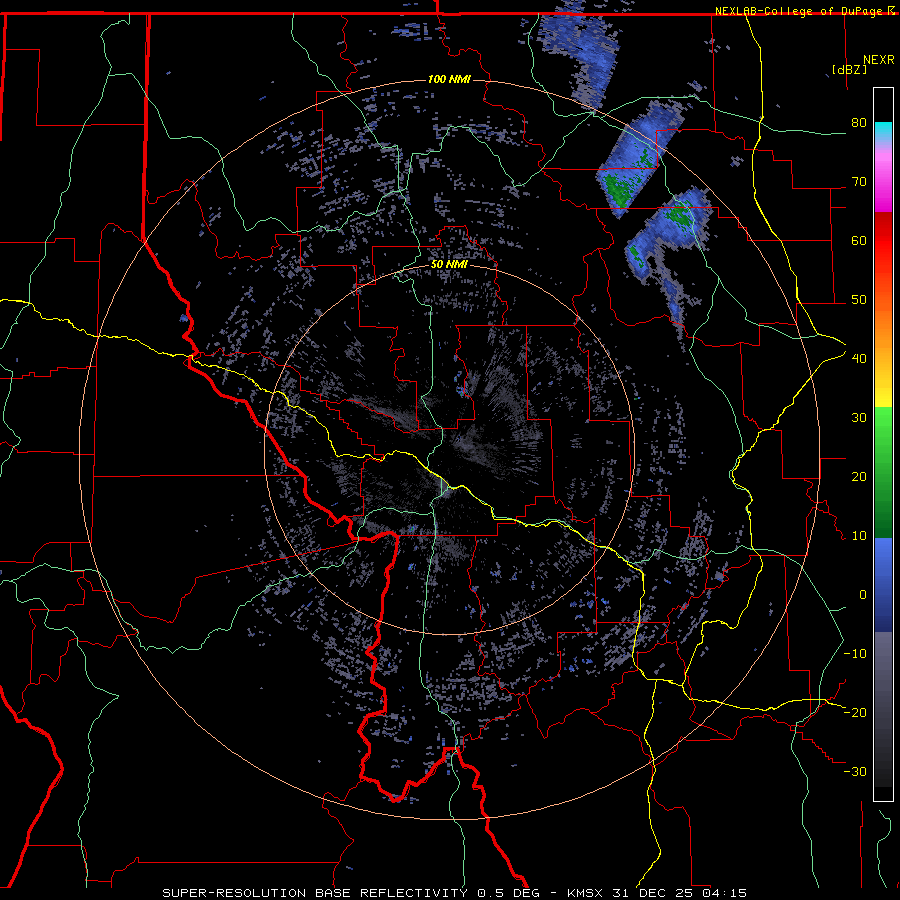This screenshot has height=900, width=900.
Task: Click the 30 dBZ scale value
Action: (859, 417)
